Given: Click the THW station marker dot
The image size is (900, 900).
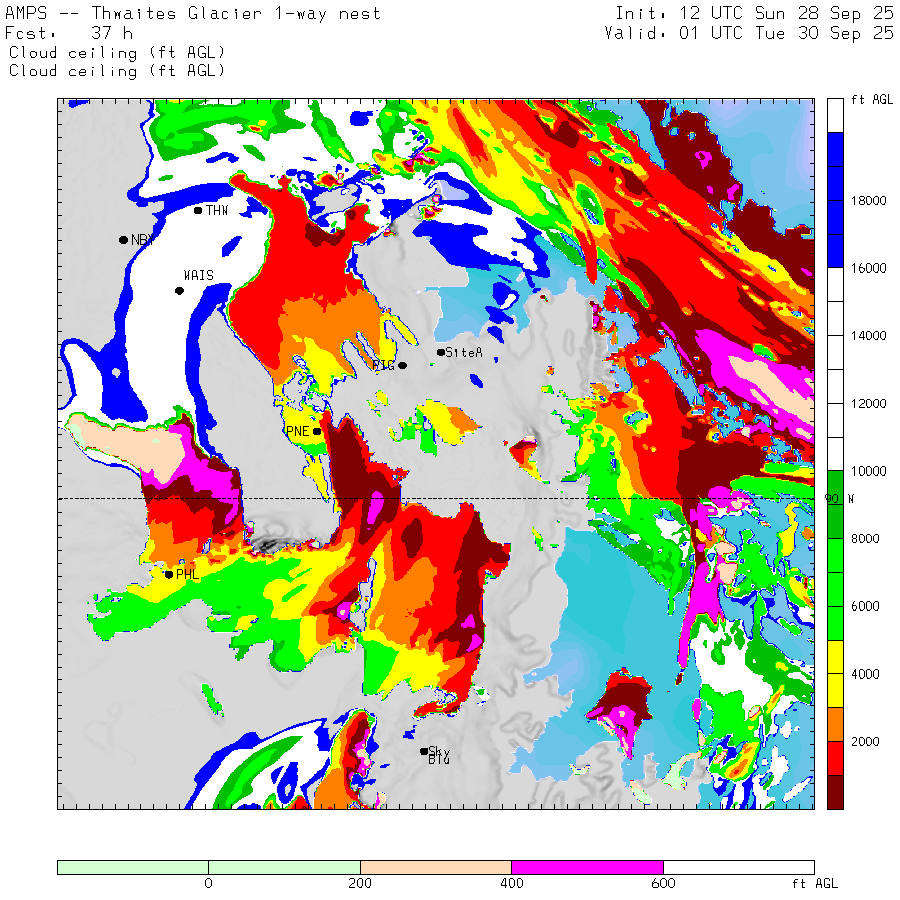Looking at the screenshot, I should (x=198, y=210).
